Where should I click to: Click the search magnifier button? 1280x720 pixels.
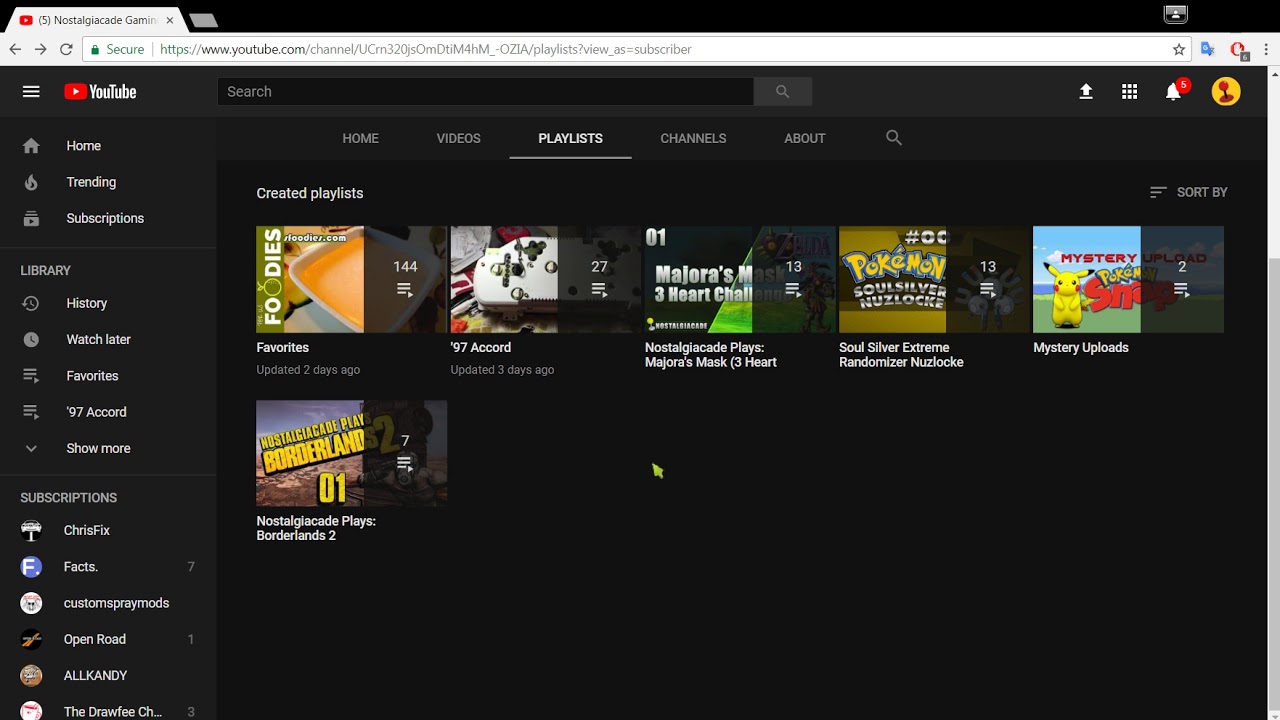(x=782, y=91)
